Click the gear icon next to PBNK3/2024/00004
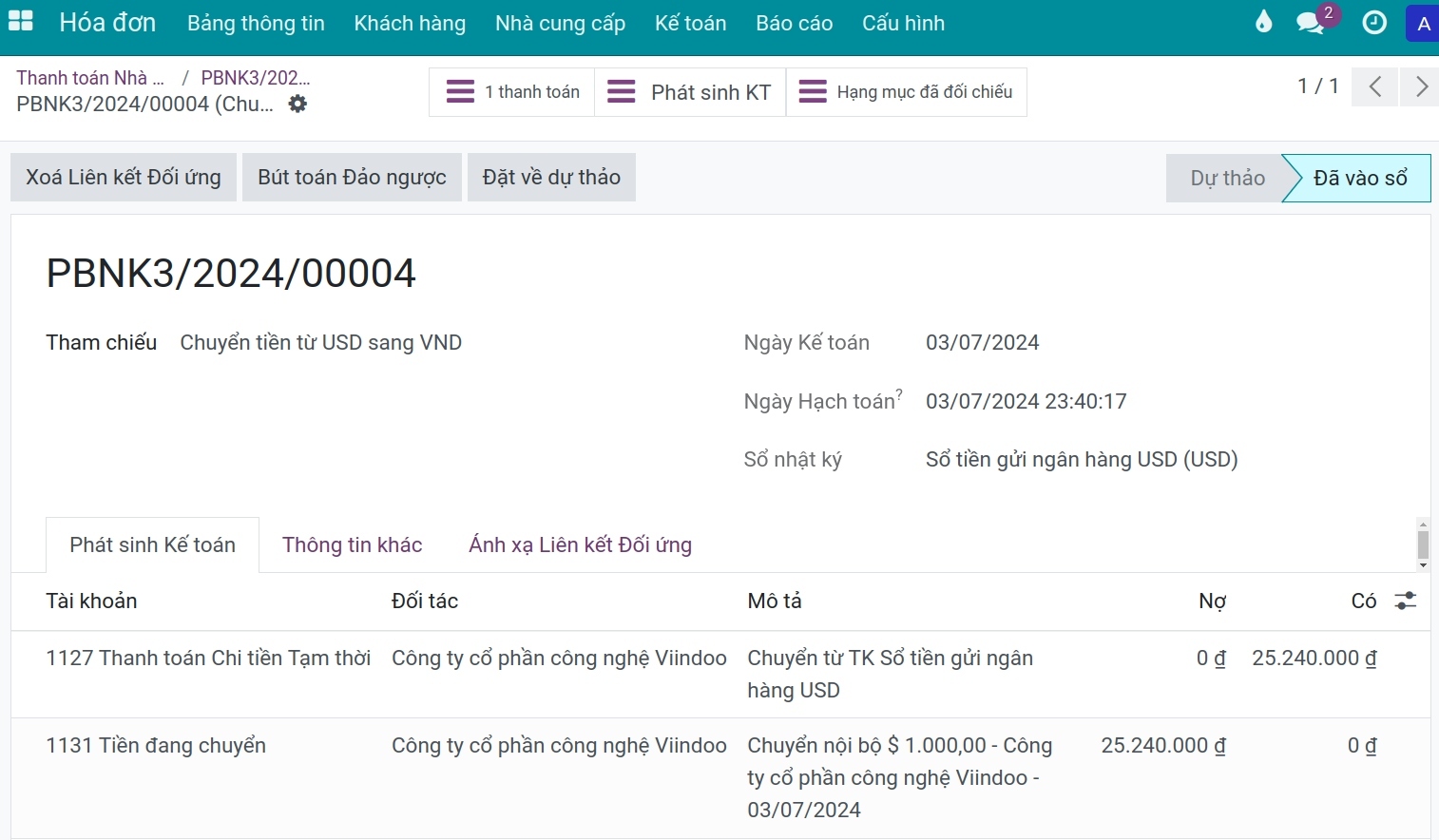Screen dimensions: 1439x840 click(x=297, y=104)
